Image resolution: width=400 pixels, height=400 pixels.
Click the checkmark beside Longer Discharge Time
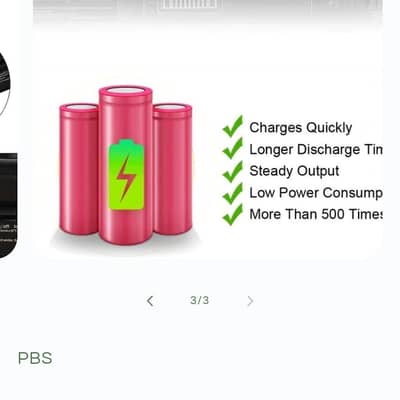click(233, 148)
